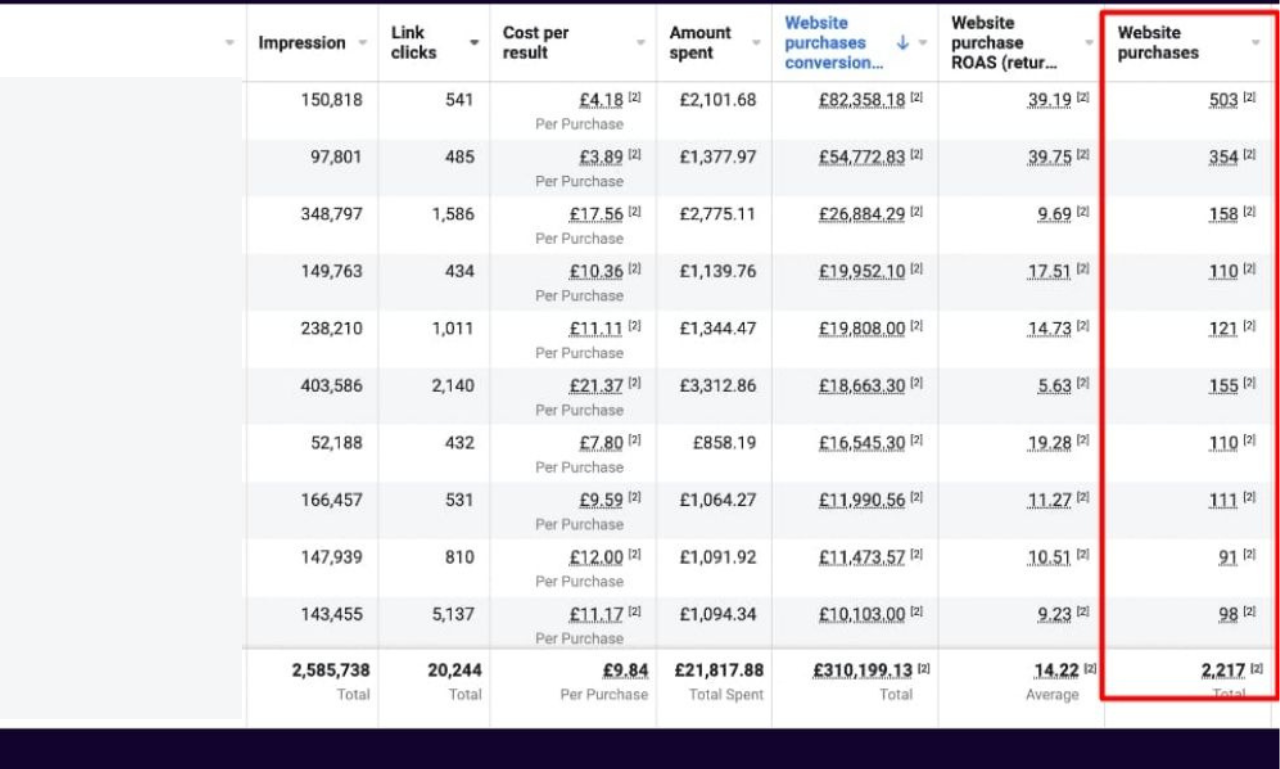Click the £17.56 cost per purchase value

coord(596,214)
